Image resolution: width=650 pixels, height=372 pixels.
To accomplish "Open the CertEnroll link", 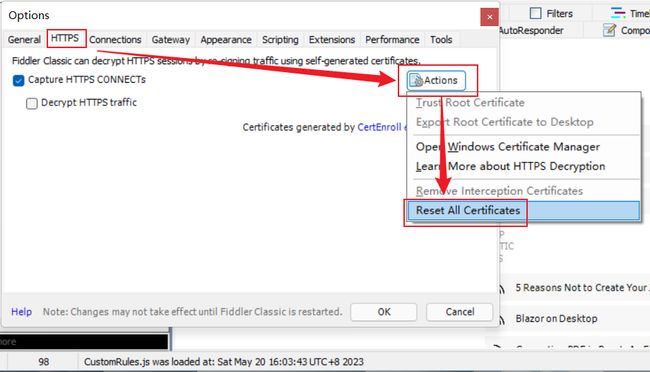I will pyautogui.click(x=379, y=127).
